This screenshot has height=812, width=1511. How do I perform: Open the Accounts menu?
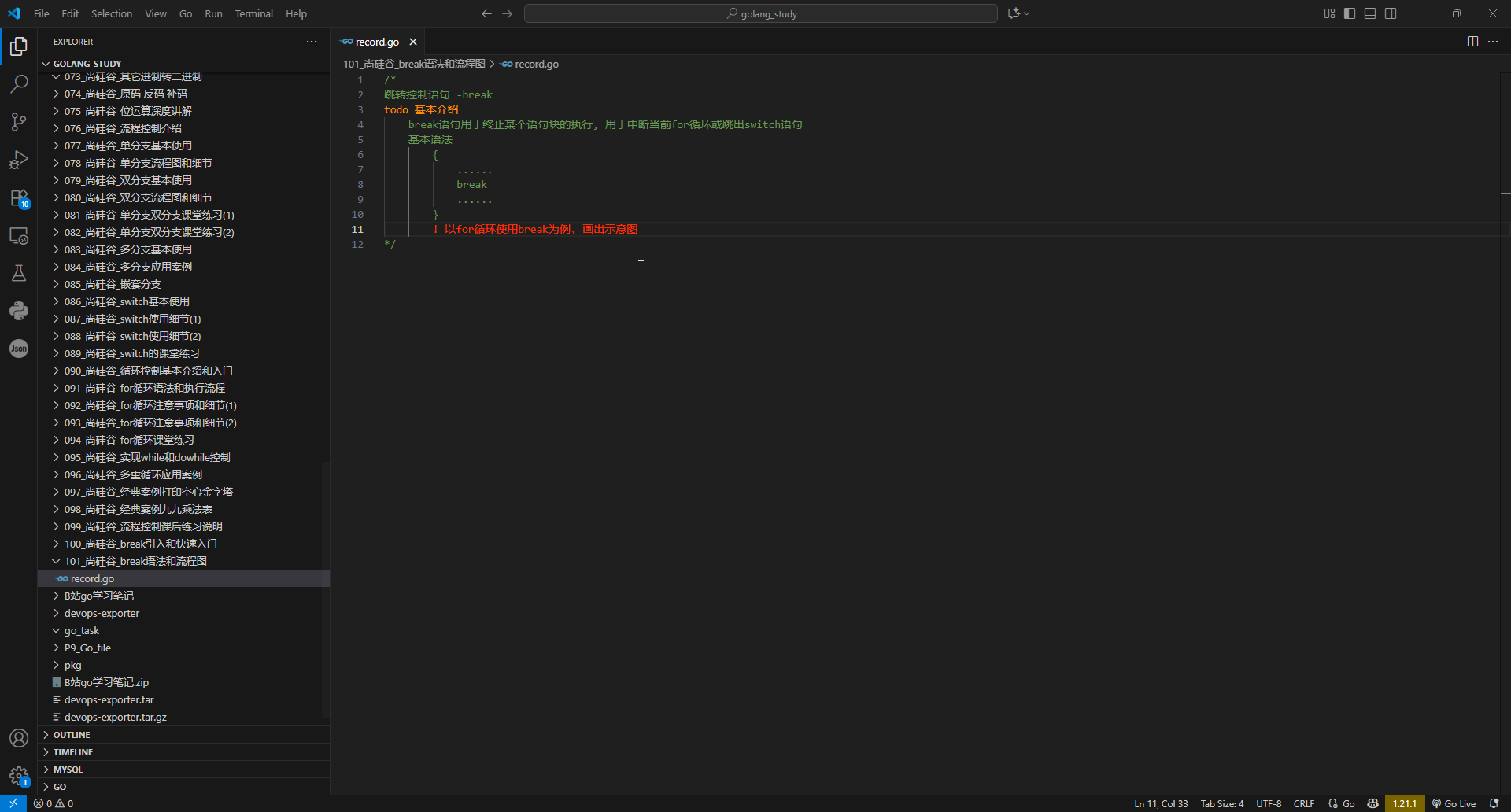pyautogui.click(x=19, y=738)
